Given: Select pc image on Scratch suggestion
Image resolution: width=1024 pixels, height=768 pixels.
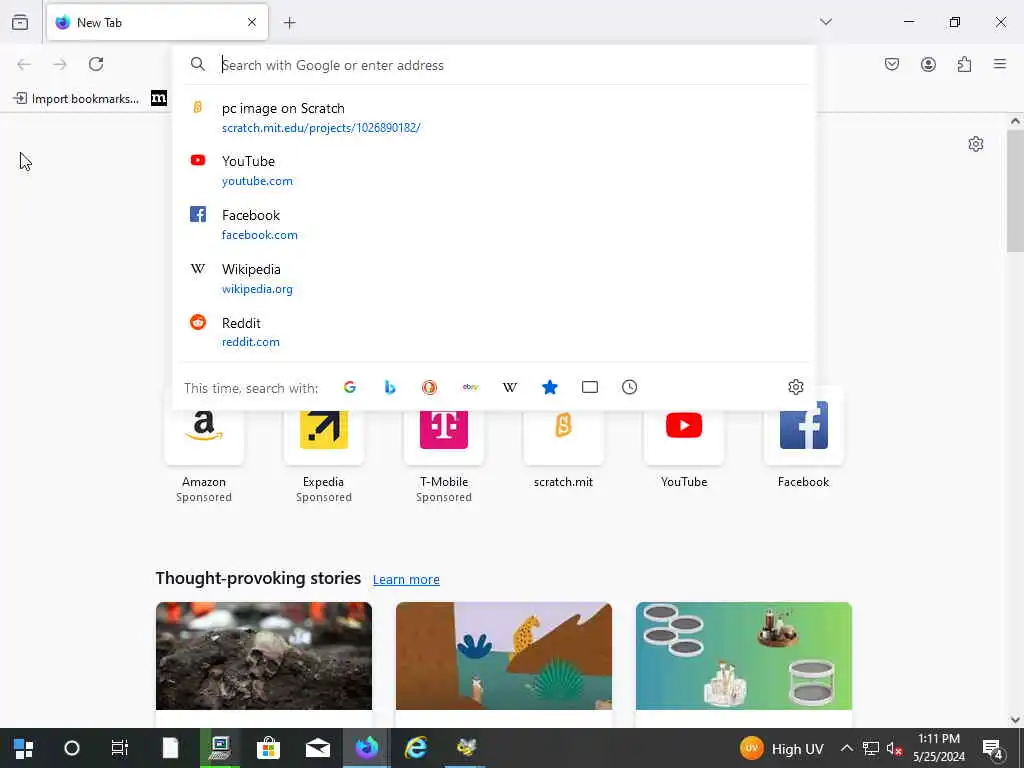Looking at the screenshot, I should coord(494,118).
